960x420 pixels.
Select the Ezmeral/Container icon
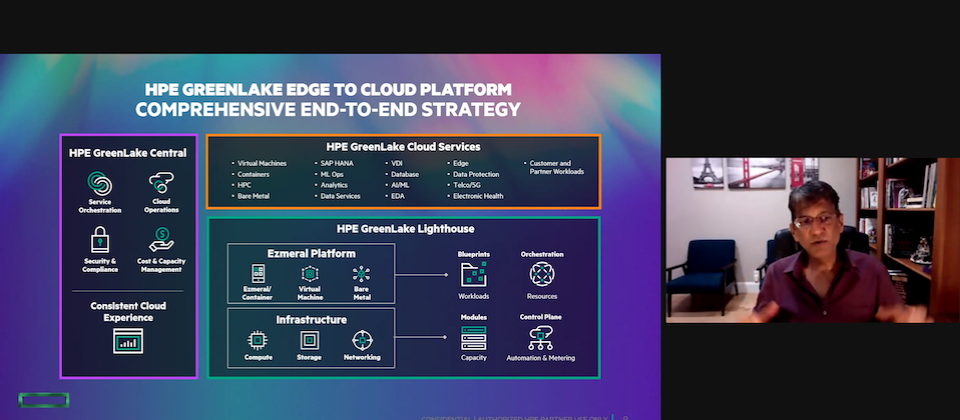(x=258, y=274)
